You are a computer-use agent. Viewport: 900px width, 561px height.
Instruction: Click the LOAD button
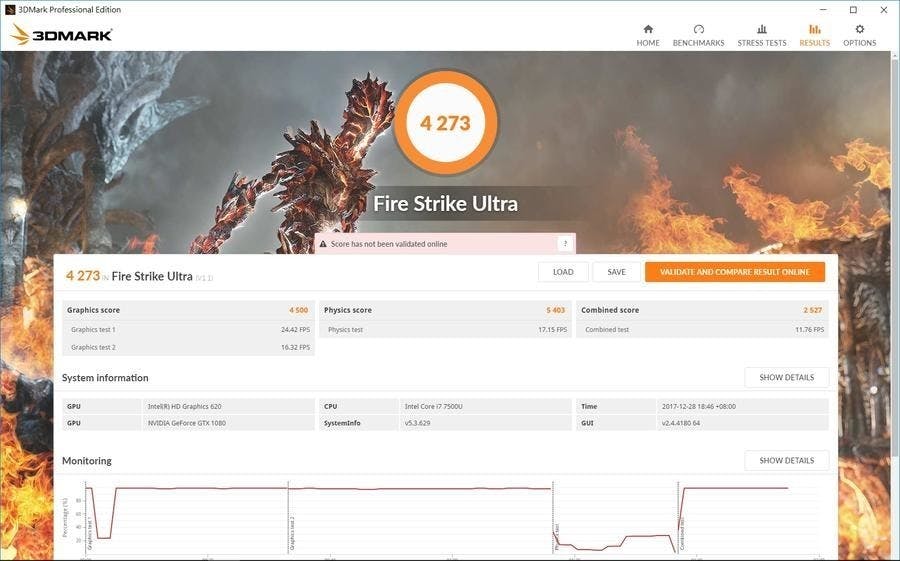tap(563, 272)
